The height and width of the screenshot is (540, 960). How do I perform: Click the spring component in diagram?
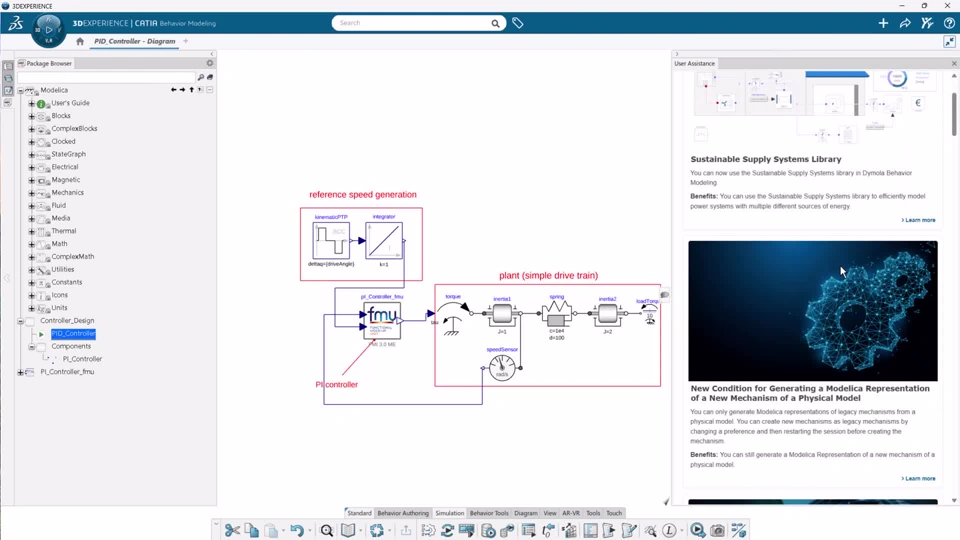pos(557,313)
